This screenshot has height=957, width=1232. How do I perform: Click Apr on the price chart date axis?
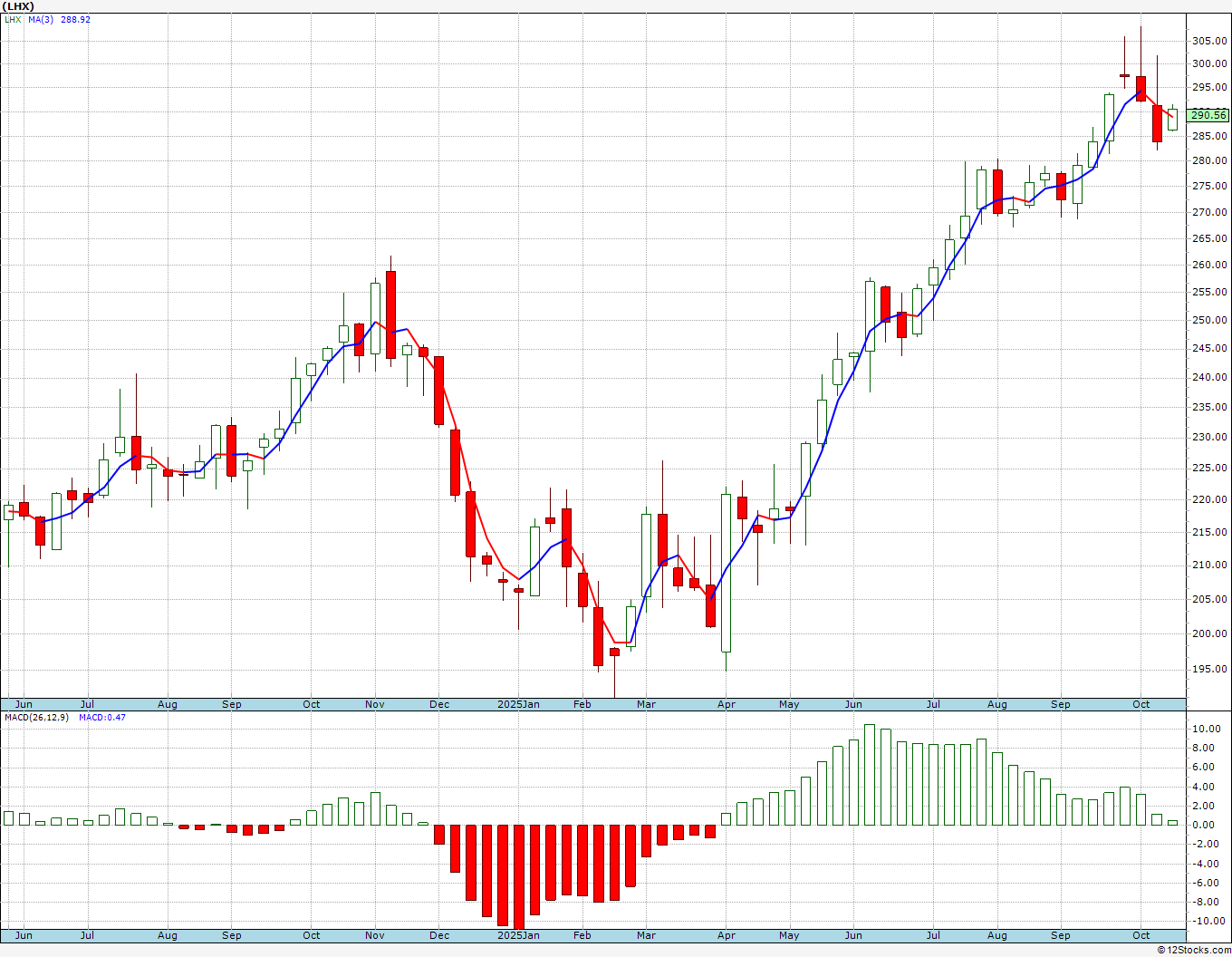coord(726,704)
